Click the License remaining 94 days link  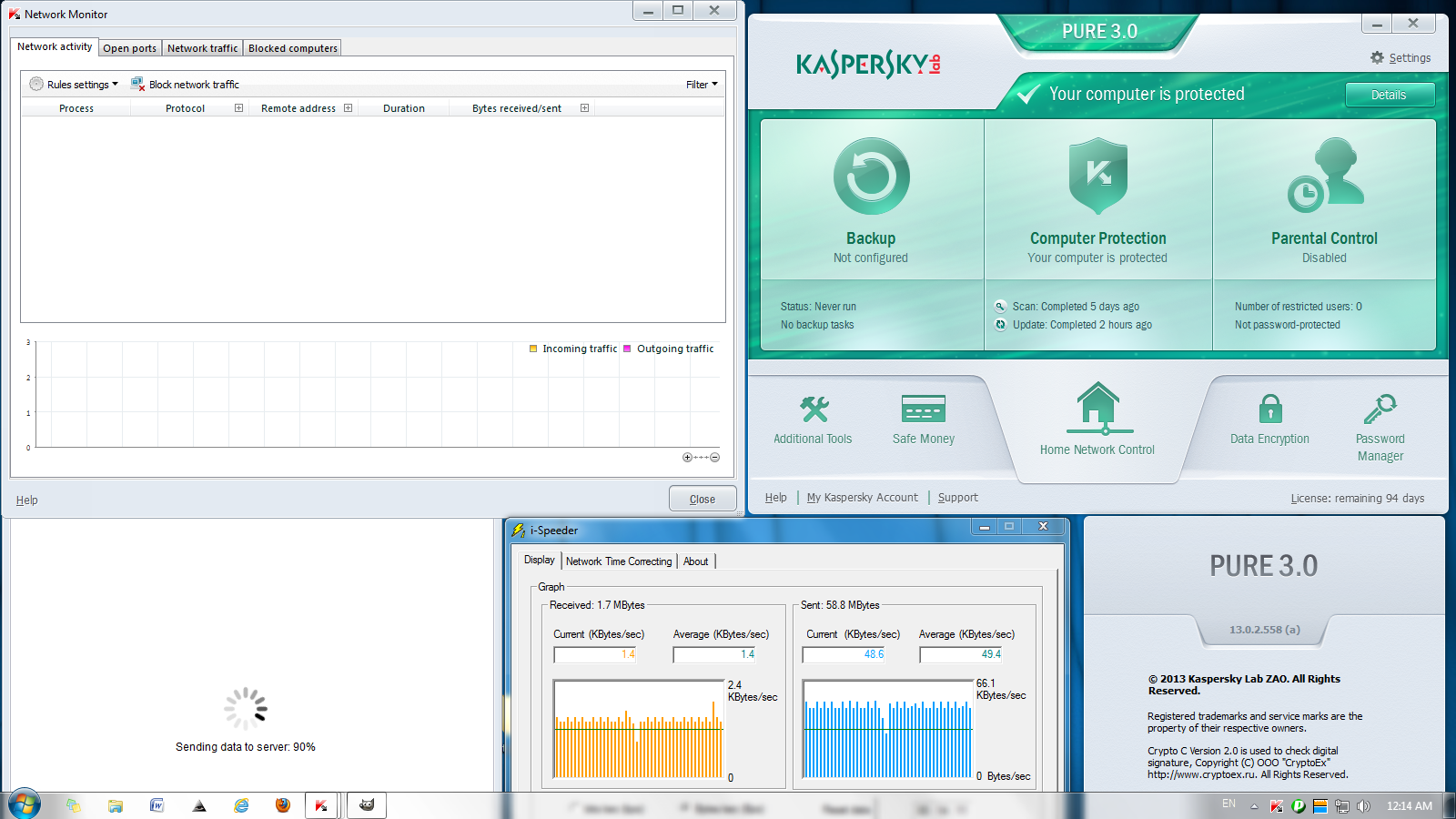pos(1358,499)
